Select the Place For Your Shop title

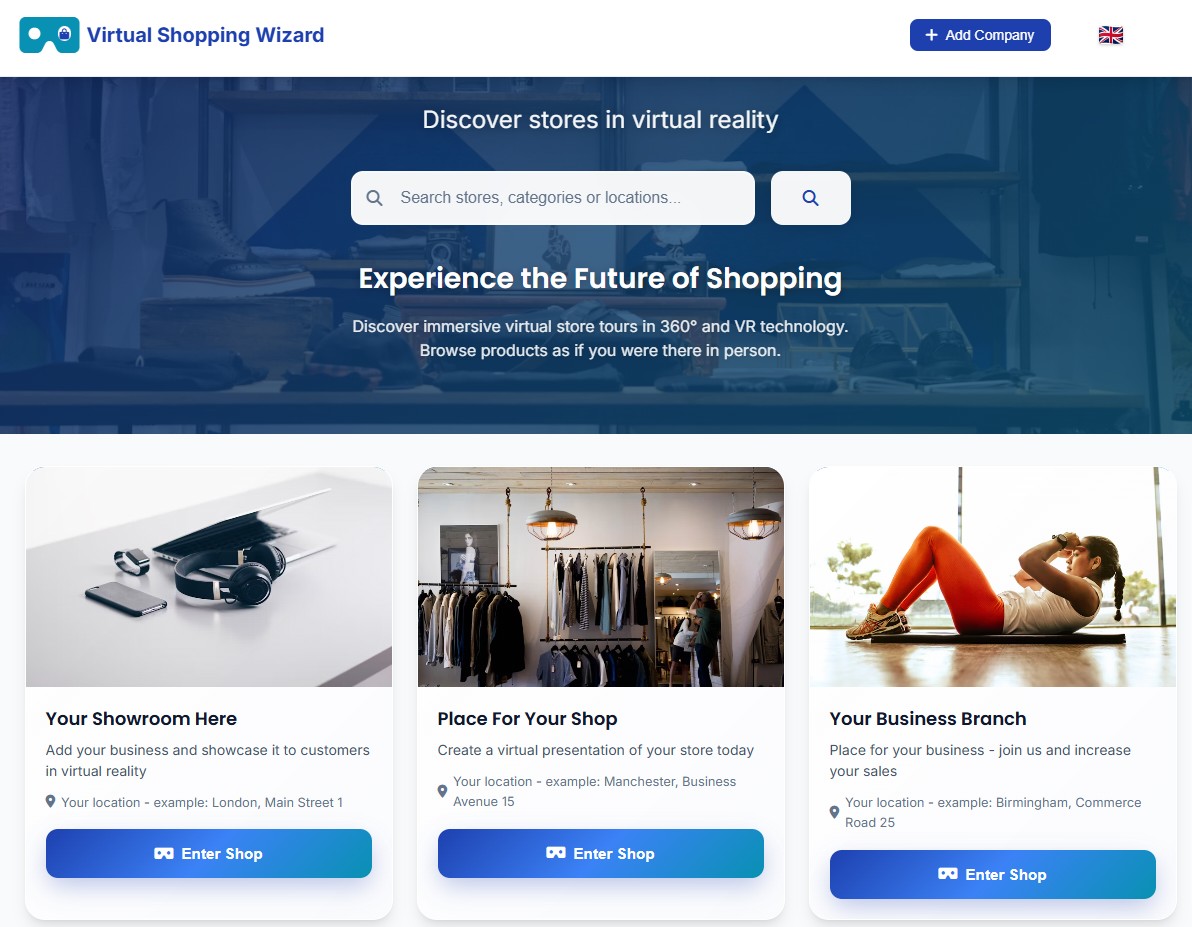(527, 719)
